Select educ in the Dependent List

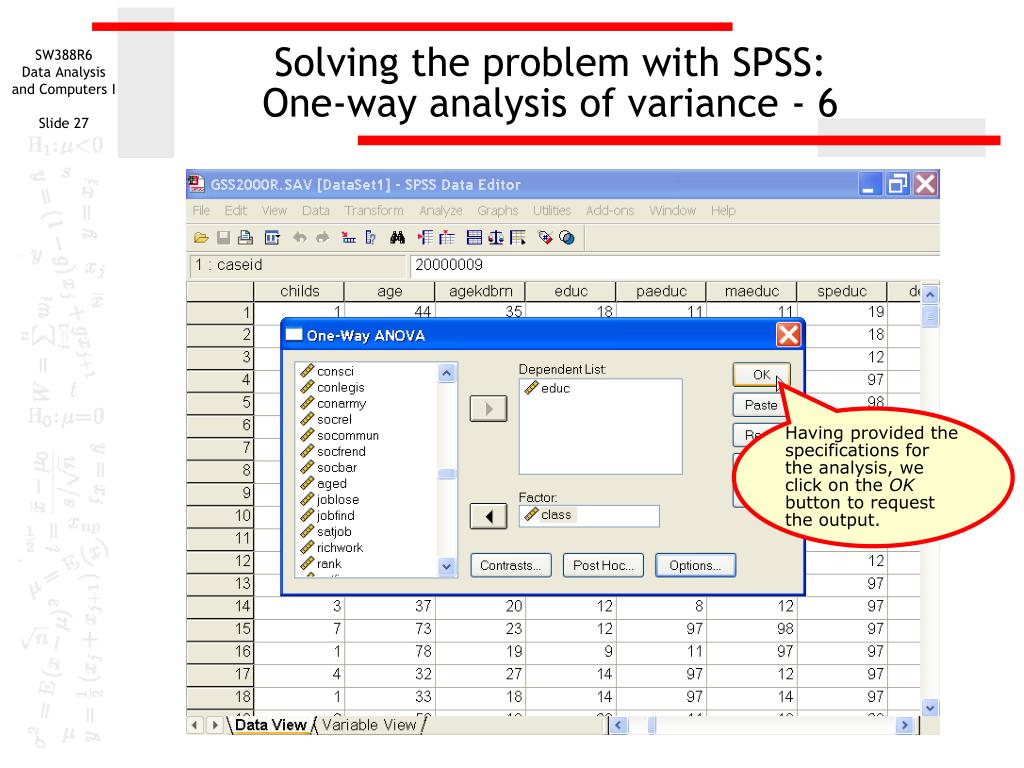pos(547,388)
